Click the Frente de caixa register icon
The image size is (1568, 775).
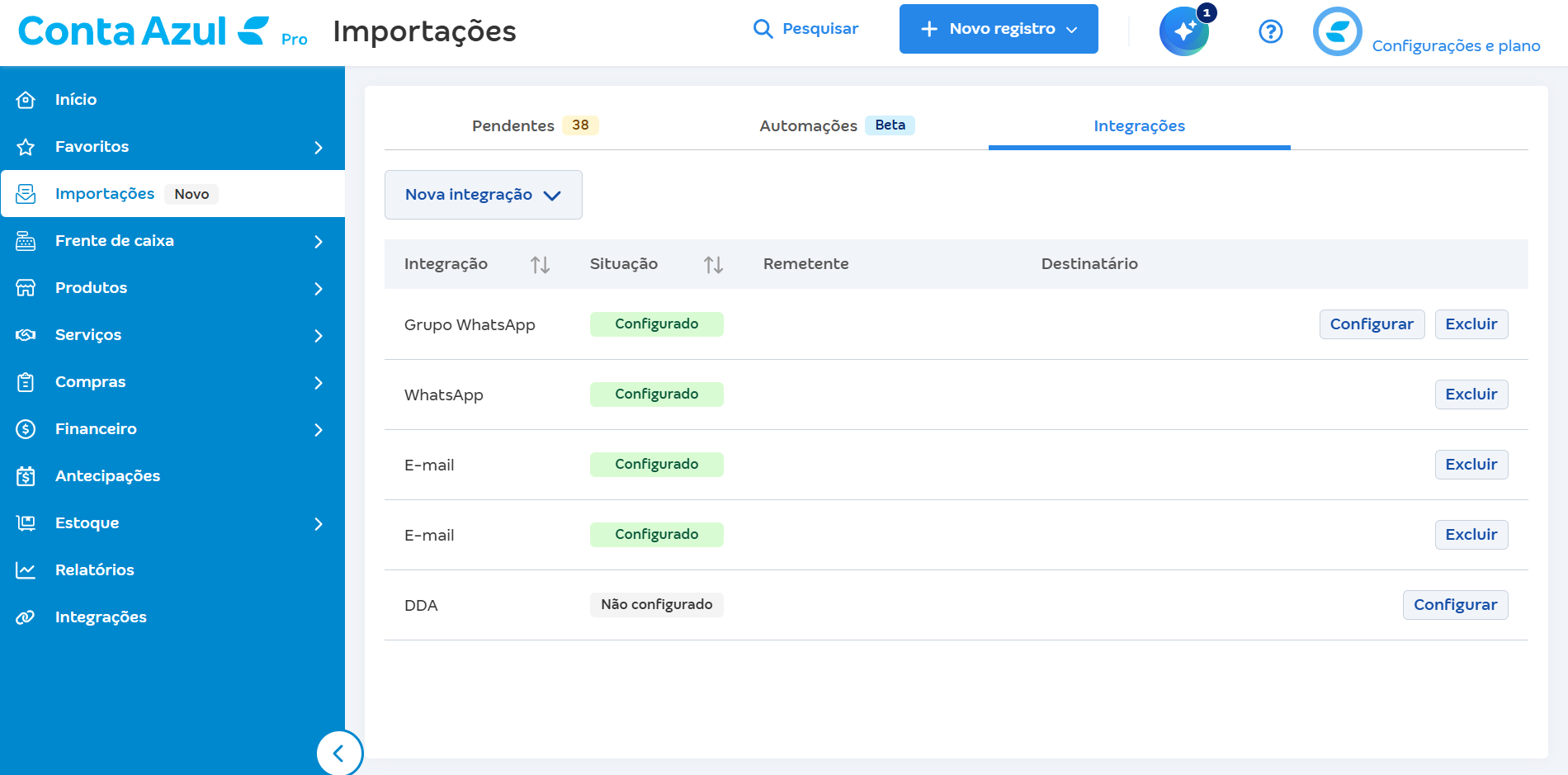[26, 241]
